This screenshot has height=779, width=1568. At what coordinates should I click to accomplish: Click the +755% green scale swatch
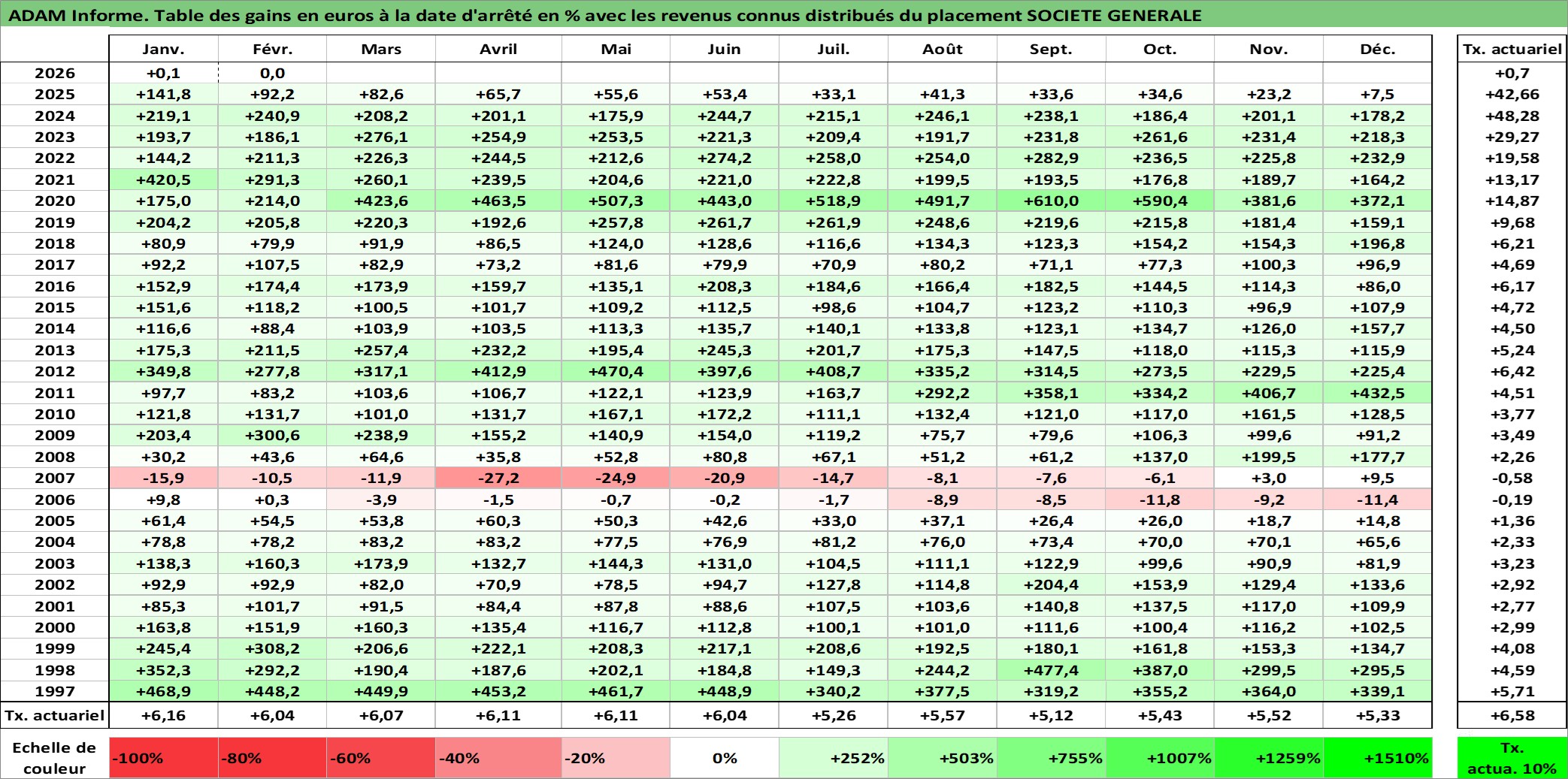[1051, 758]
